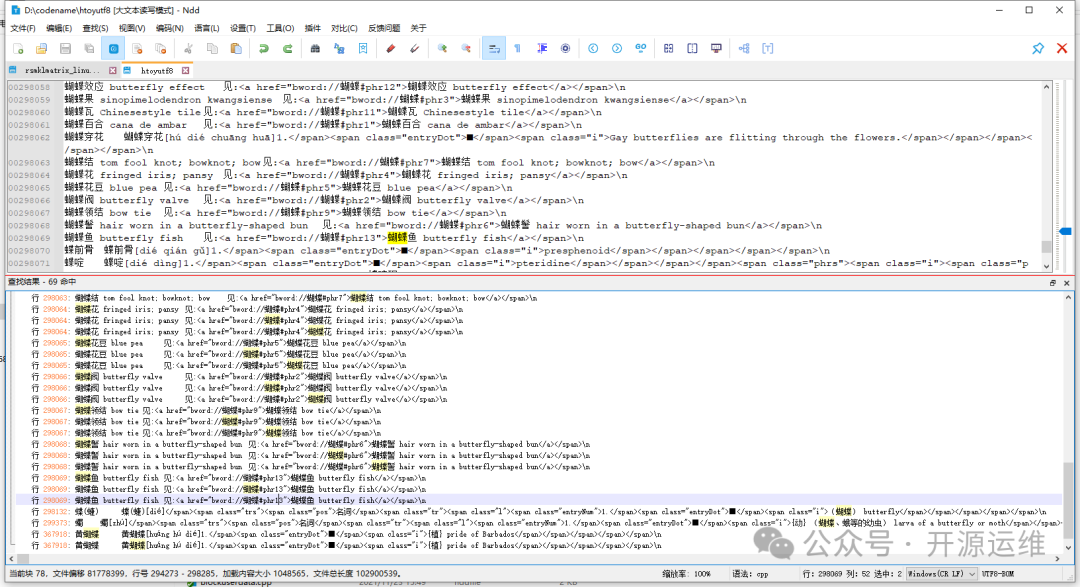This screenshot has height=587, width=1080.
Task: Open the 视图(V) menu
Action: 132,28
